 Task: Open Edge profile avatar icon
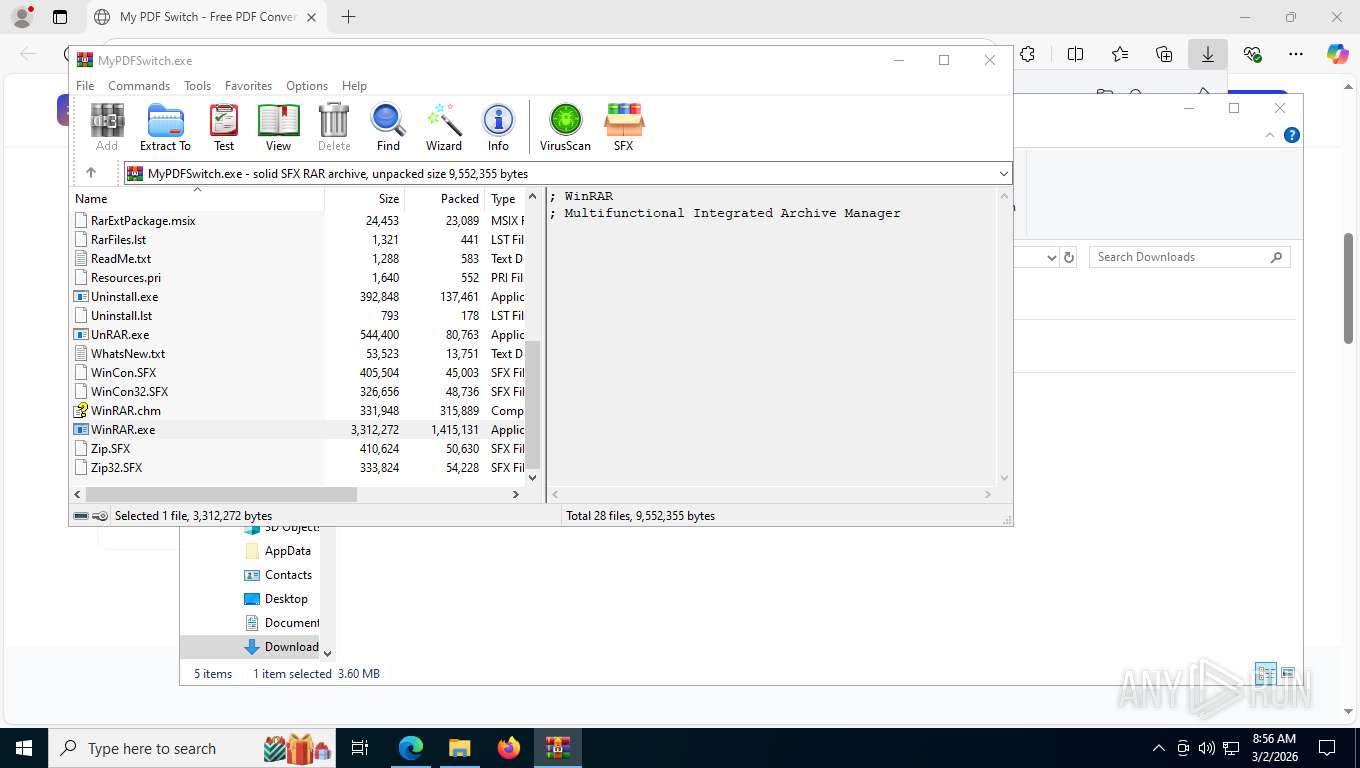[x=21, y=17]
